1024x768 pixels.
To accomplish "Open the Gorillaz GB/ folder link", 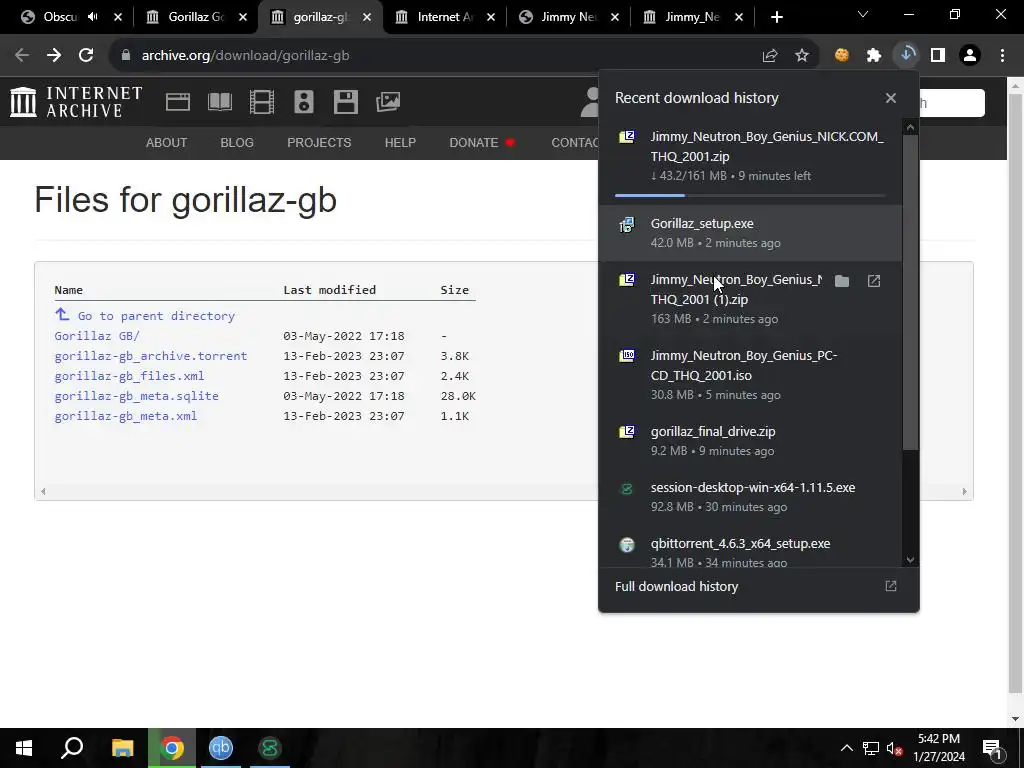I will tap(97, 336).
